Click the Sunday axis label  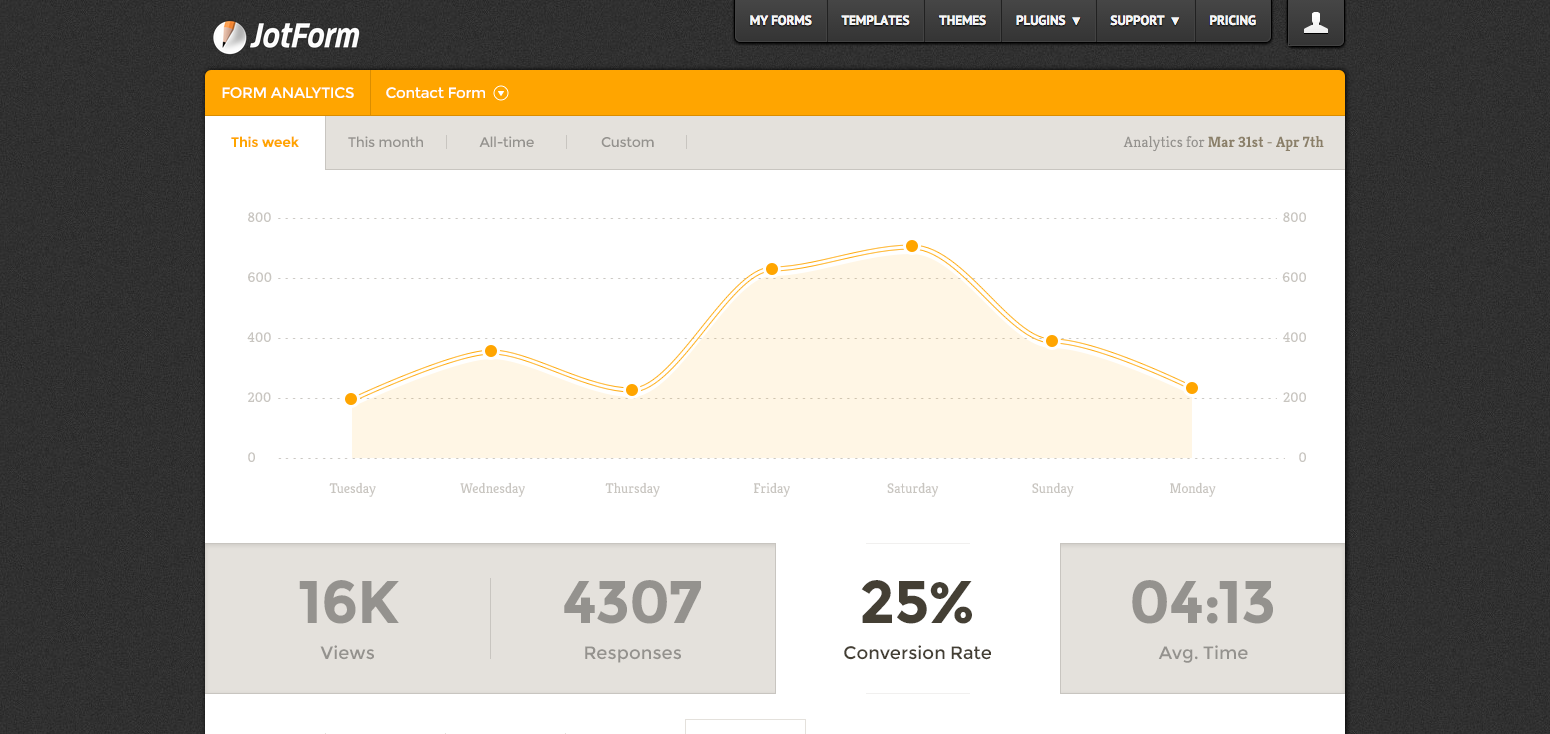1052,489
